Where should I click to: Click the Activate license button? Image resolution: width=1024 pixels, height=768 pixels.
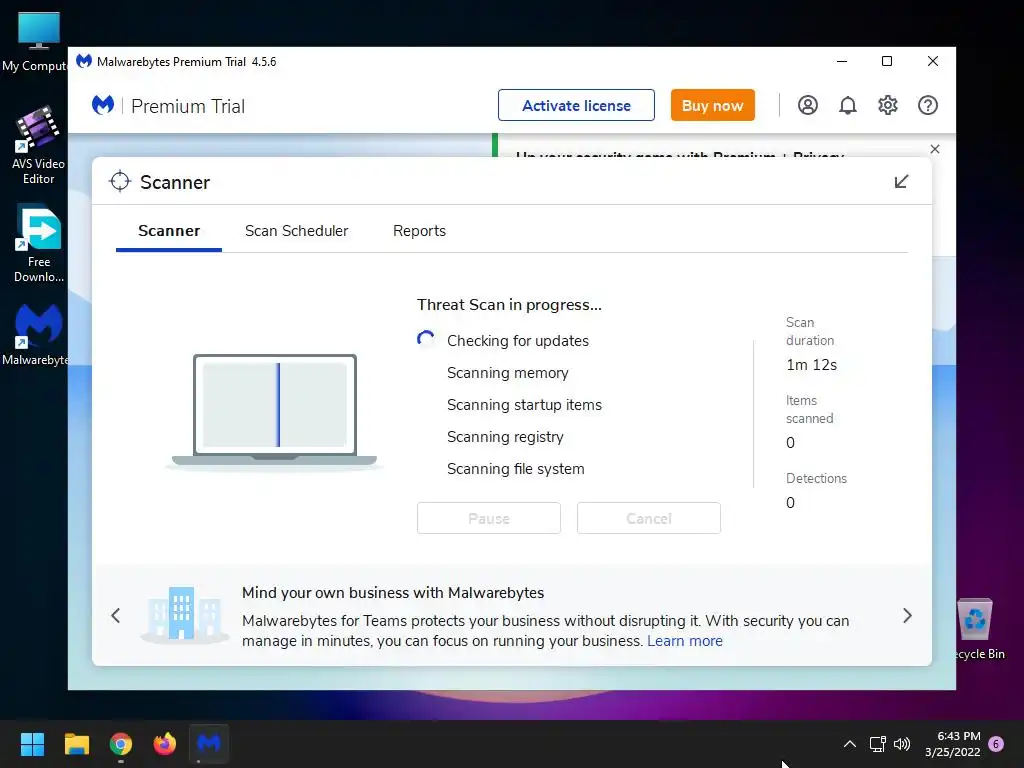point(576,105)
